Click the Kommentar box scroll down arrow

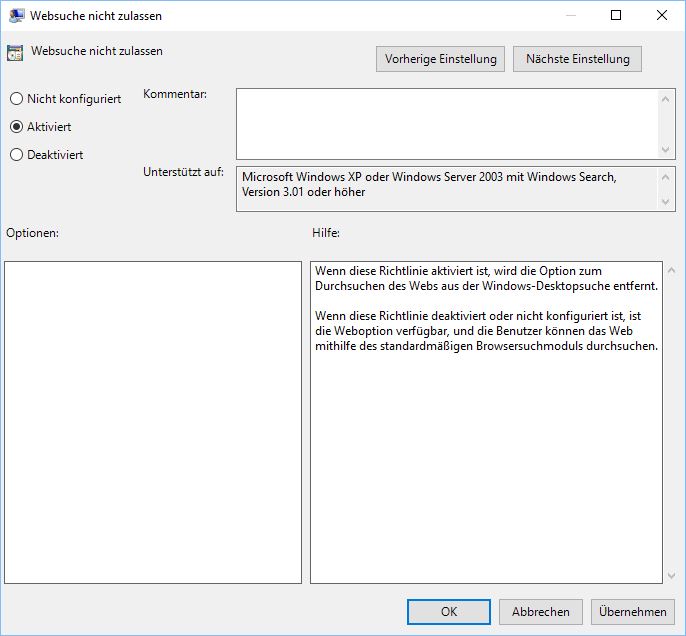point(665,150)
